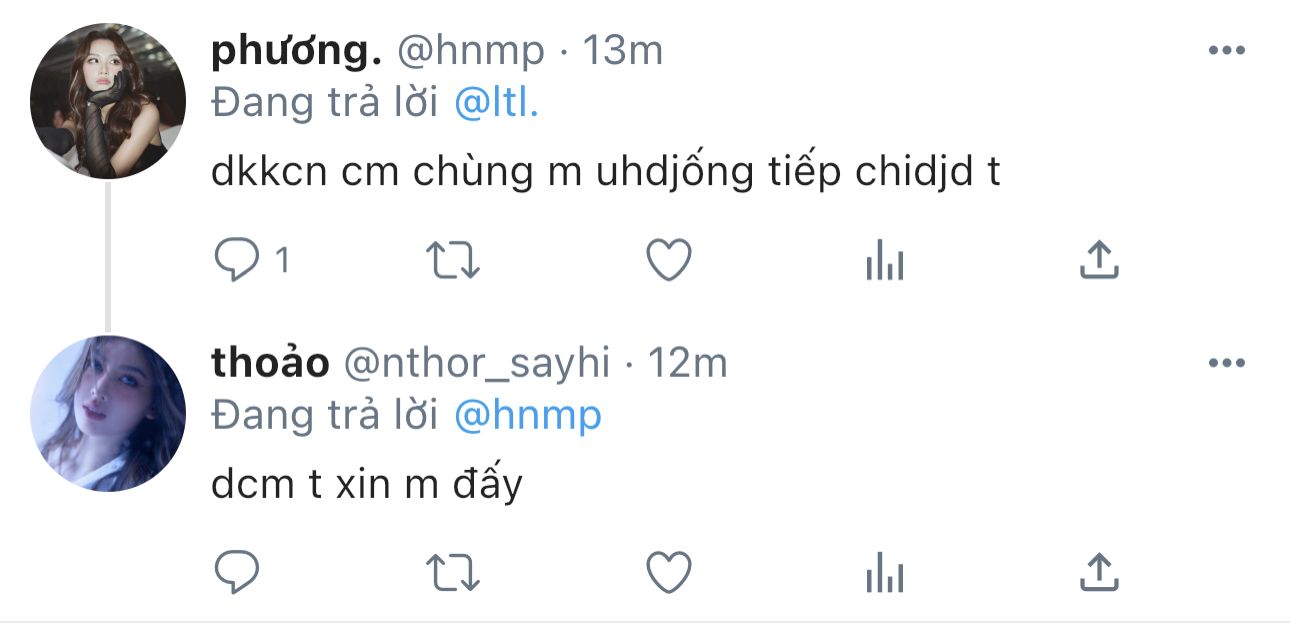Screen dimensions: 1290x623
Task: Like the tweet from thoảo
Action: click(x=668, y=573)
